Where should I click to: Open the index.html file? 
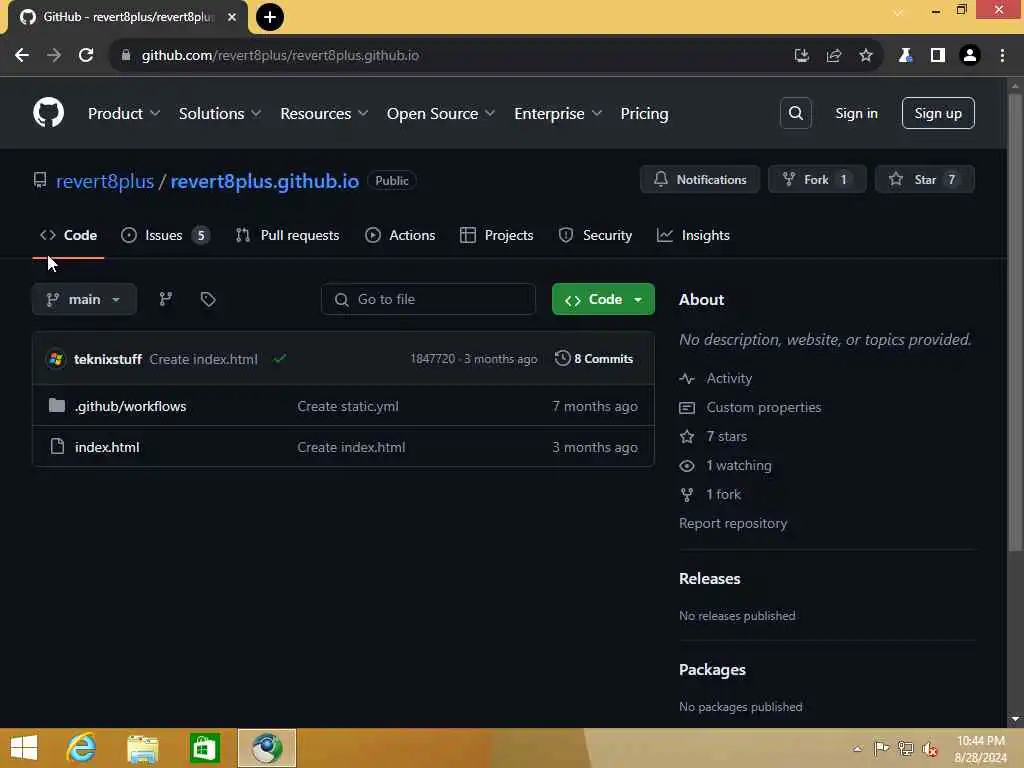107,447
